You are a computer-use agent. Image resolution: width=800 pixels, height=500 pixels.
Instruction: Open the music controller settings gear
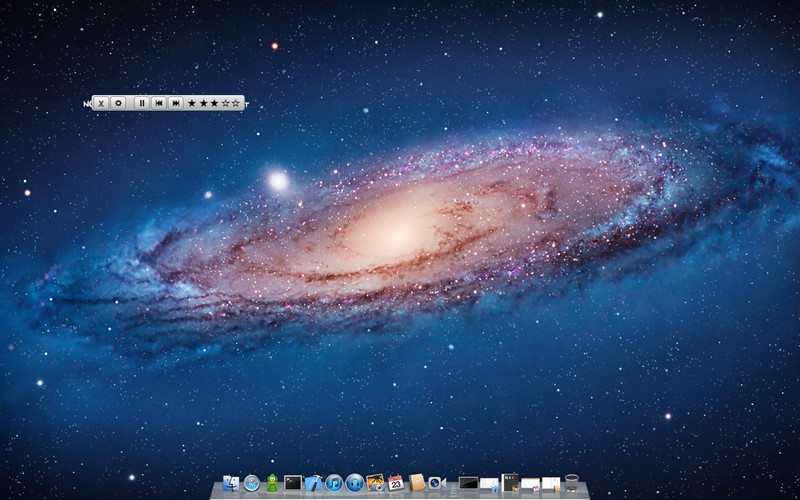pyautogui.click(x=118, y=103)
